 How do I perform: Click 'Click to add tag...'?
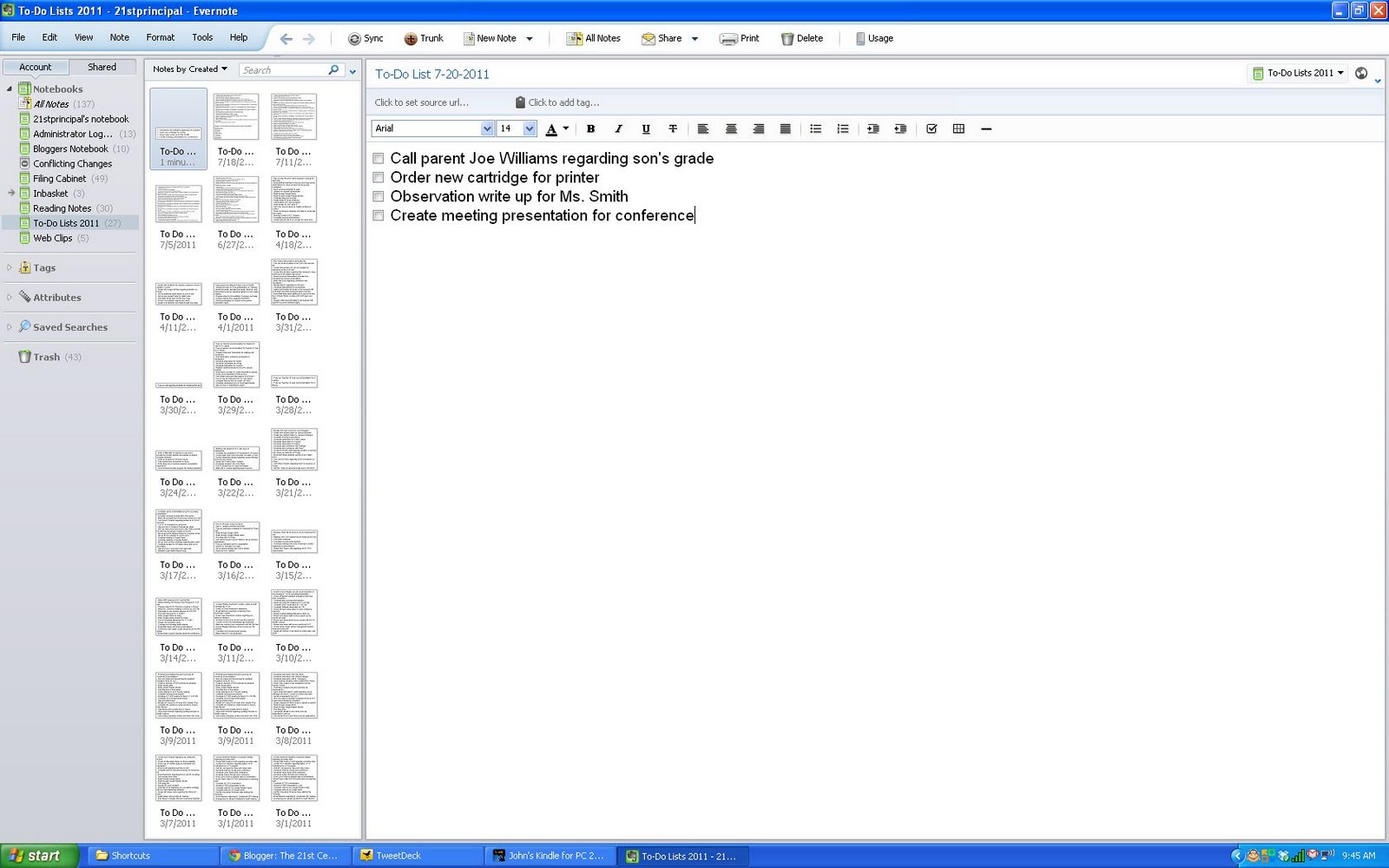coord(563,102)
